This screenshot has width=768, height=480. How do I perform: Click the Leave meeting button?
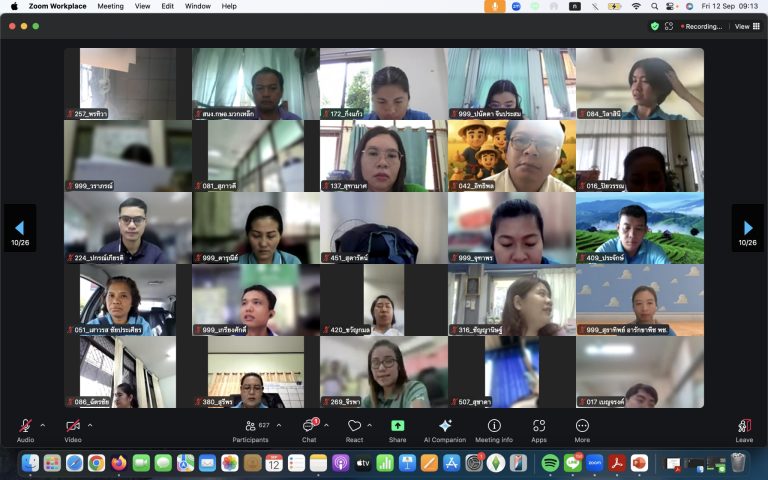(x=744, y=427)
